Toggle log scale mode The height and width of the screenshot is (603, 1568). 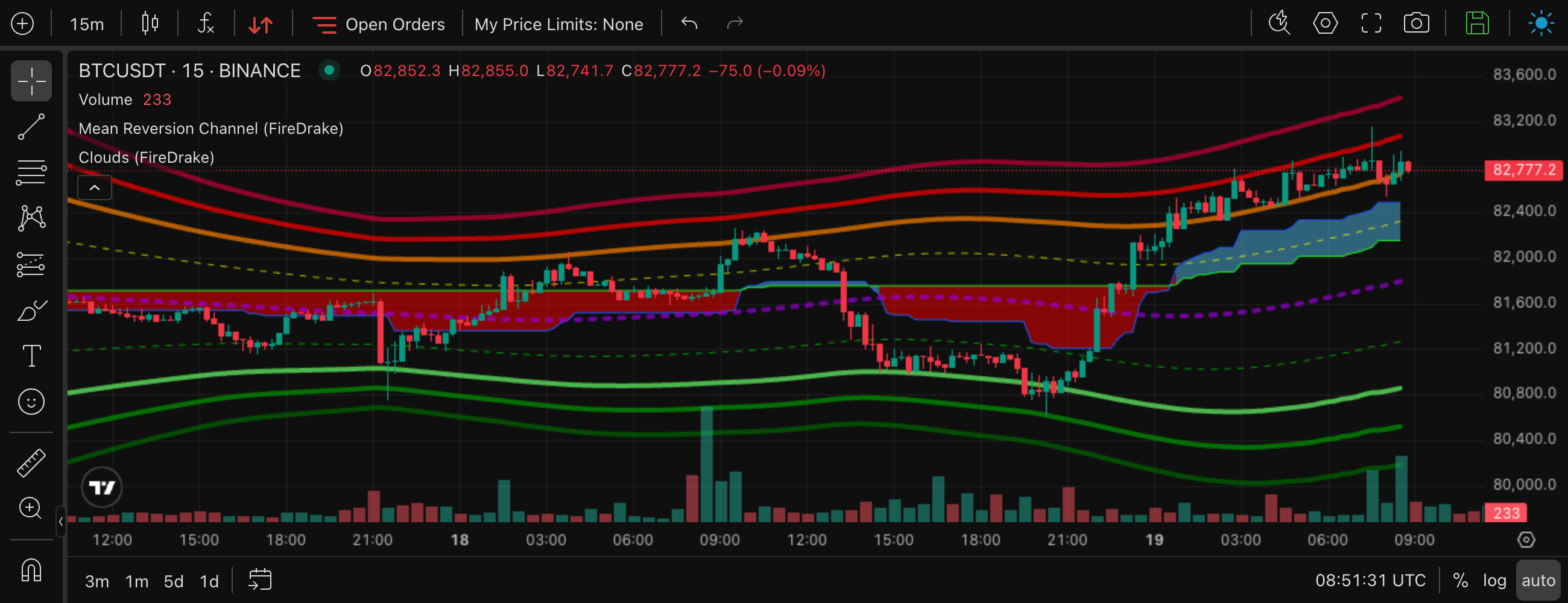click(1494, 581)
